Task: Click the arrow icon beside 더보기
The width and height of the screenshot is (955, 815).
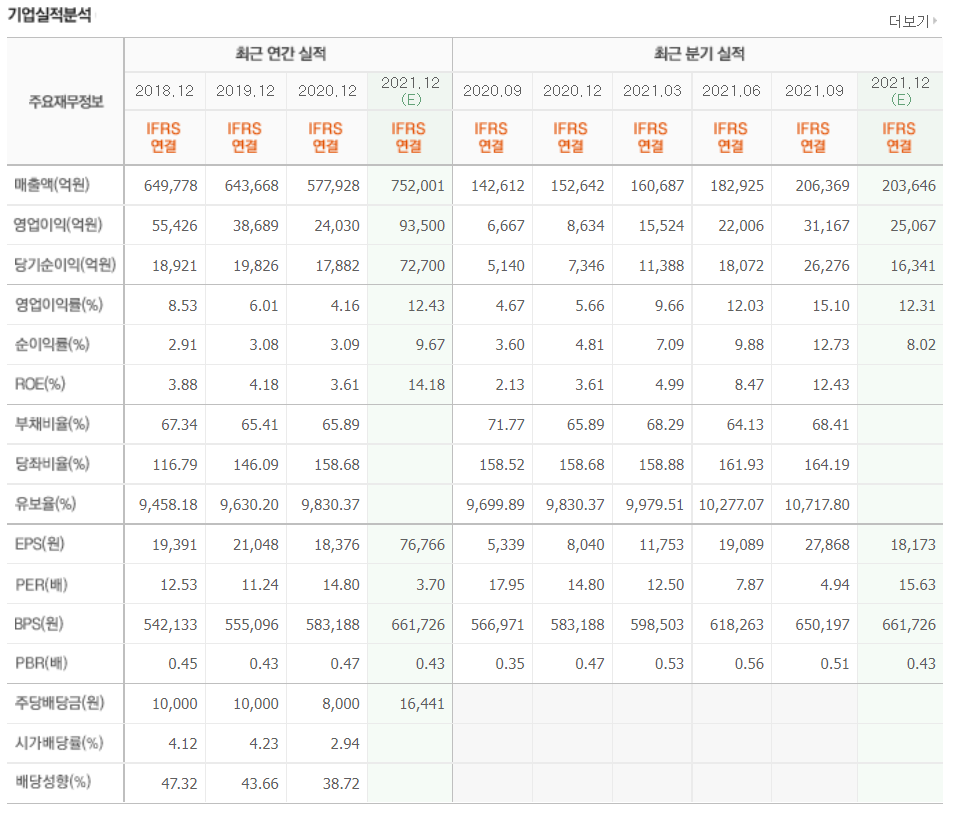Action: coord(934,21)
